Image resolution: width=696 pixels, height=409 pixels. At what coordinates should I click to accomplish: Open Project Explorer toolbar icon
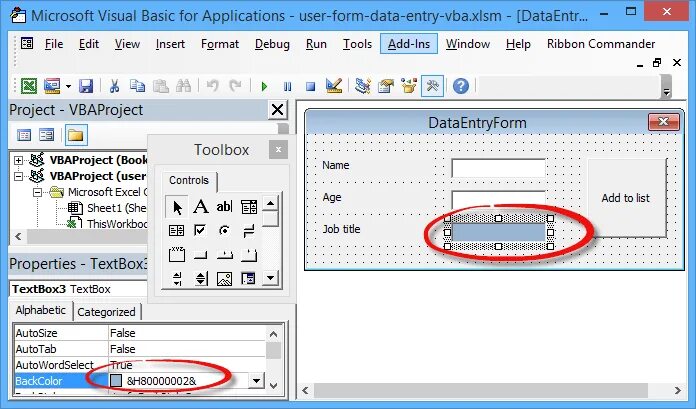[x=363, y=85]
